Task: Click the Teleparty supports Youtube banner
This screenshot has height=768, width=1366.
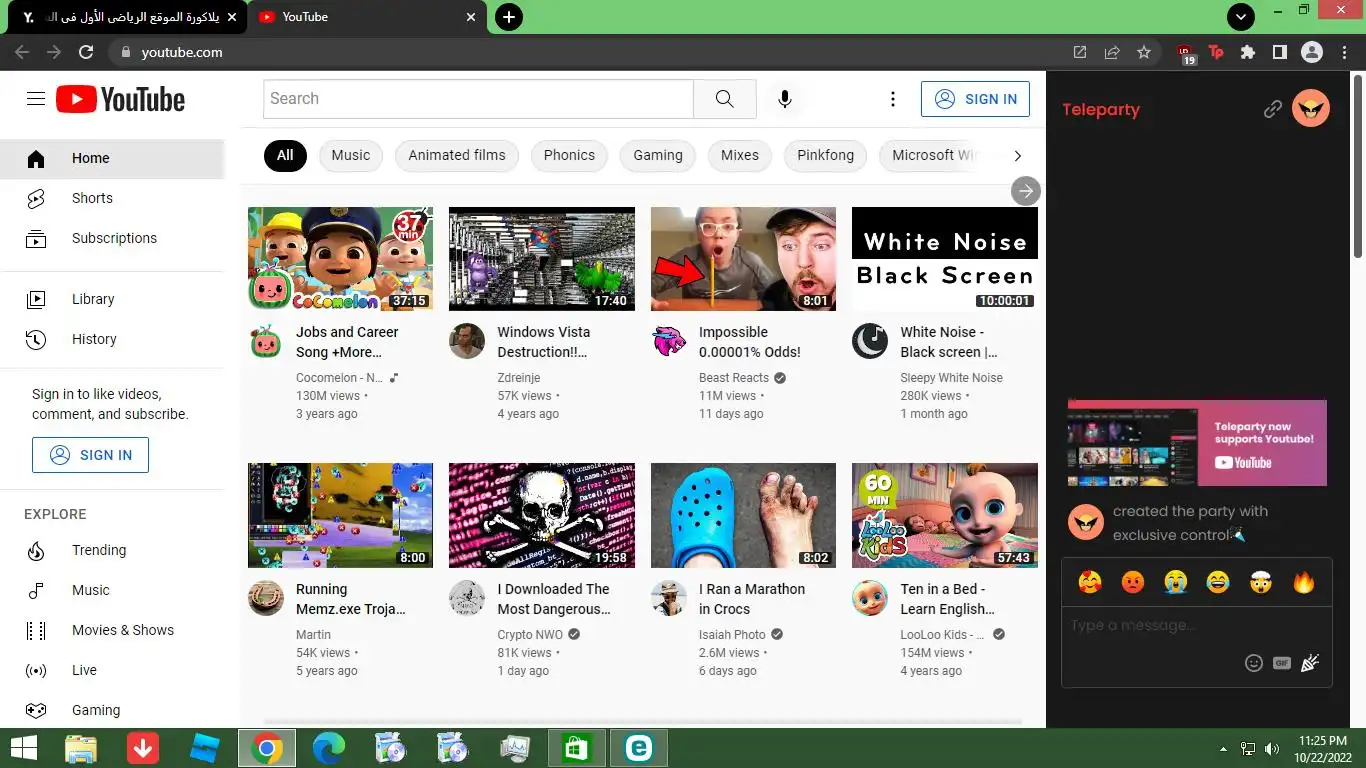Action: pyautogui.click(x=1197, y=443)
